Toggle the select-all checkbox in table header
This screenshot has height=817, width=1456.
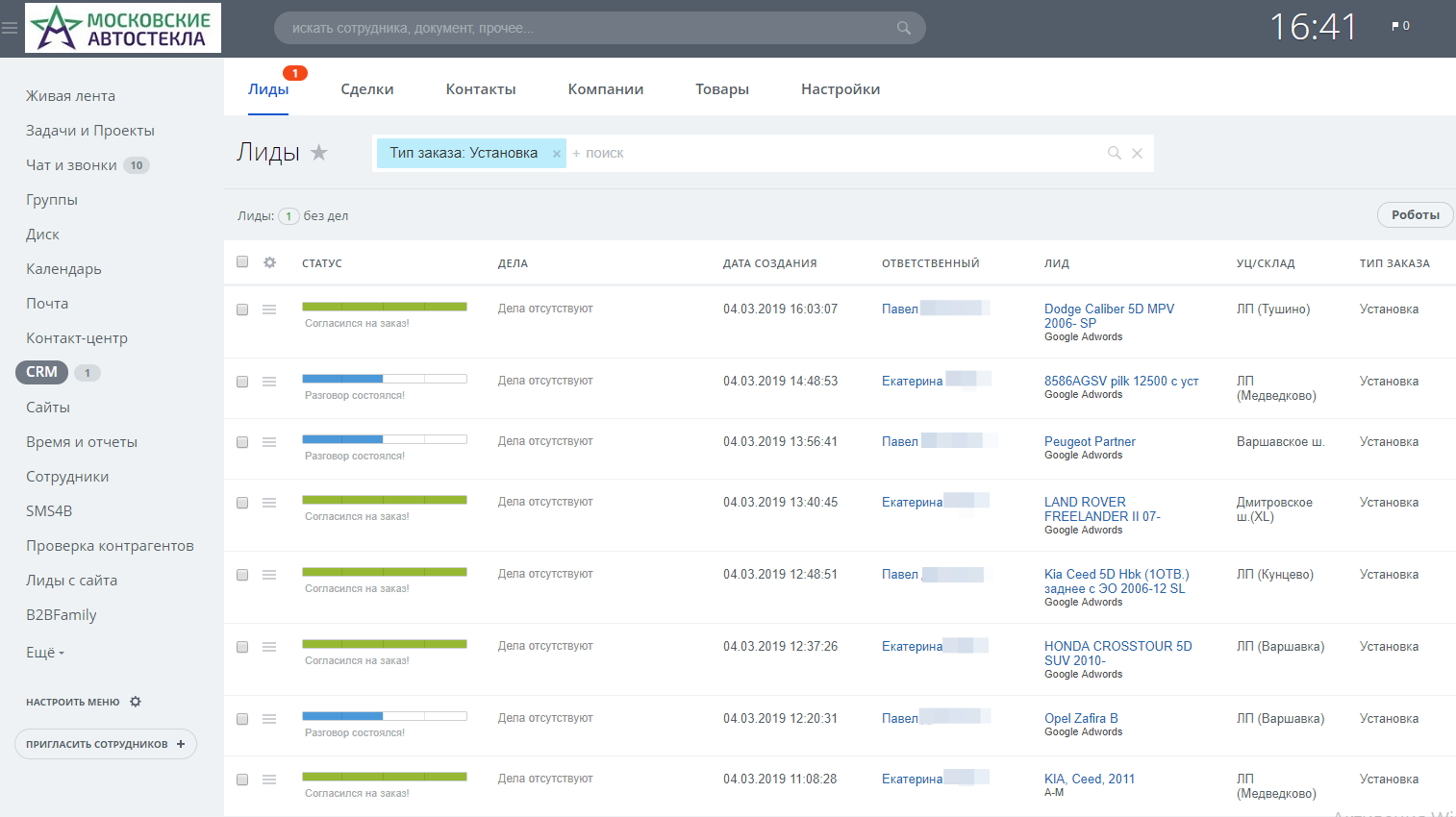(242, 261)
